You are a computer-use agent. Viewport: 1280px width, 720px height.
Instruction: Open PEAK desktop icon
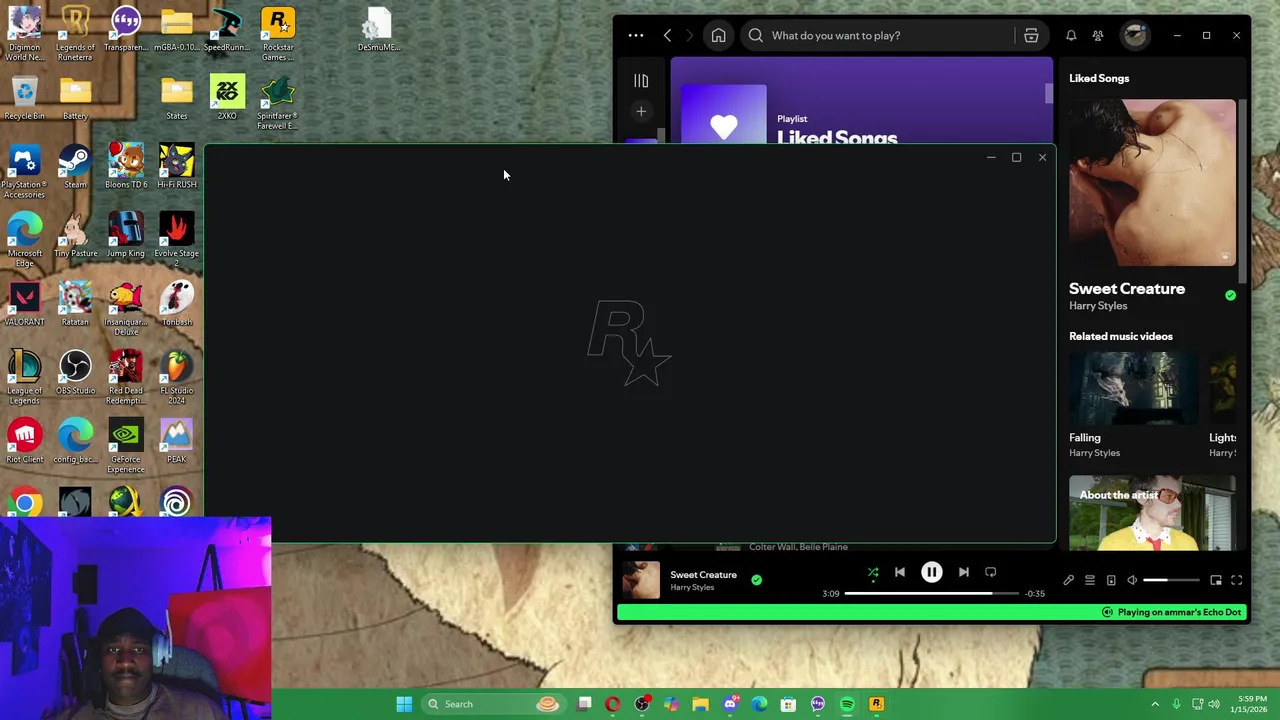[176, 442]
